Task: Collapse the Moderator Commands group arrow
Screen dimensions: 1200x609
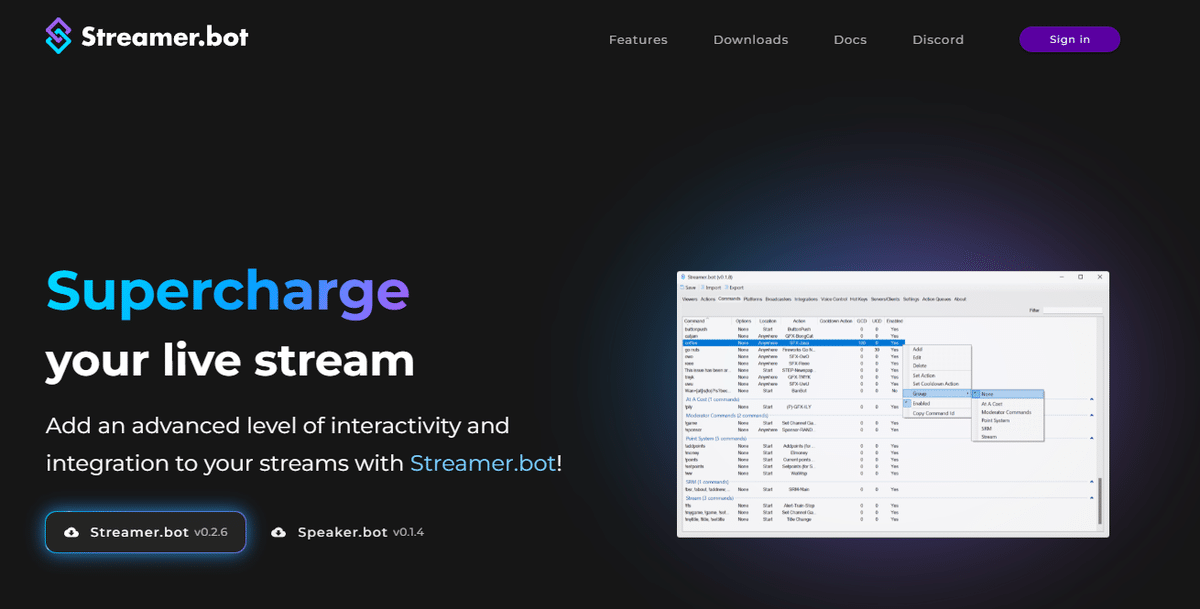Action: point(1092,415)
